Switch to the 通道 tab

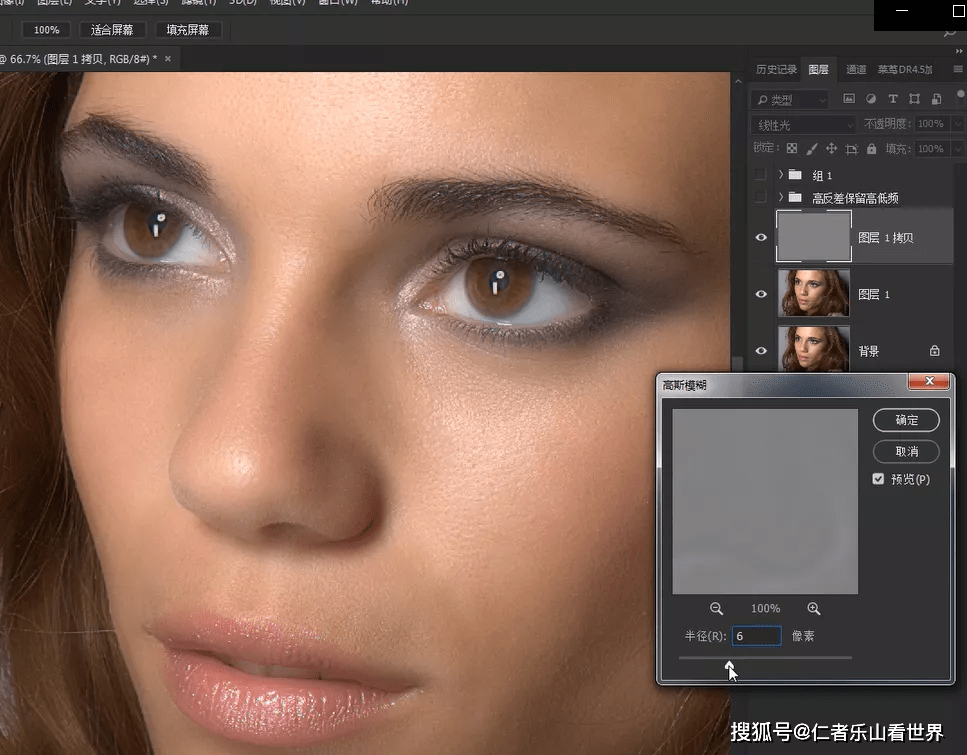pyautogui.click(x=856, y=70)
